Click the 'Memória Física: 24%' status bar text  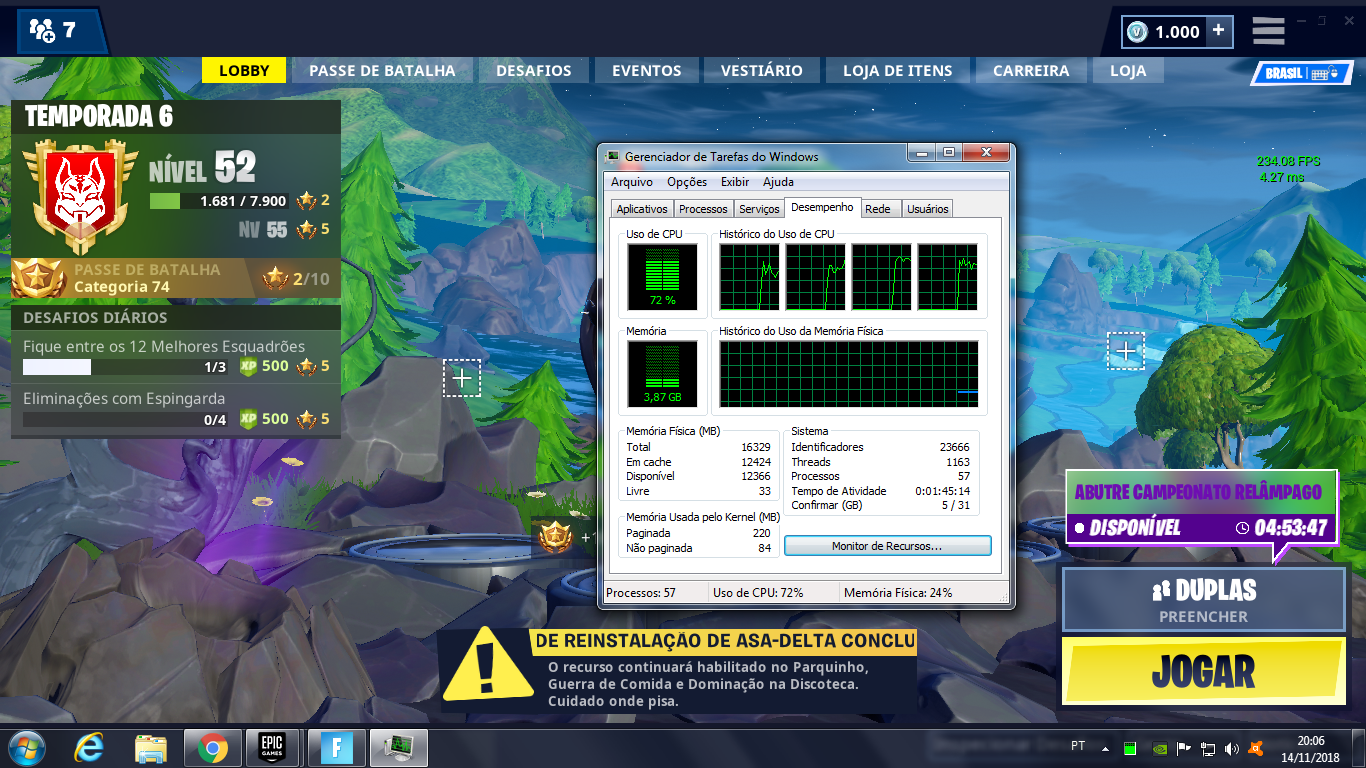tap(898, 593)
